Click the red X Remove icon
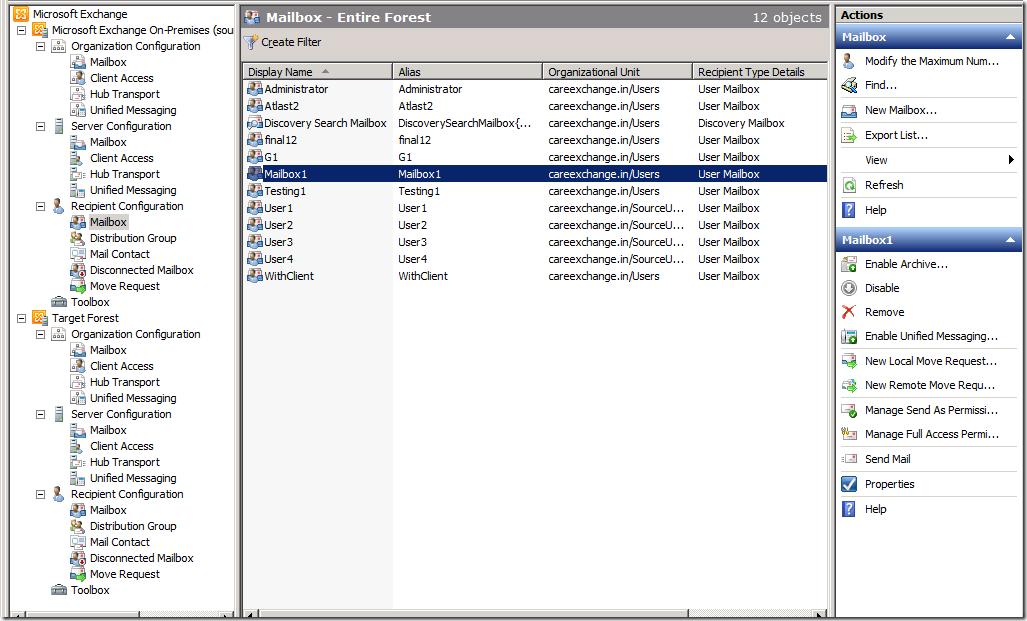 (849, 312)
